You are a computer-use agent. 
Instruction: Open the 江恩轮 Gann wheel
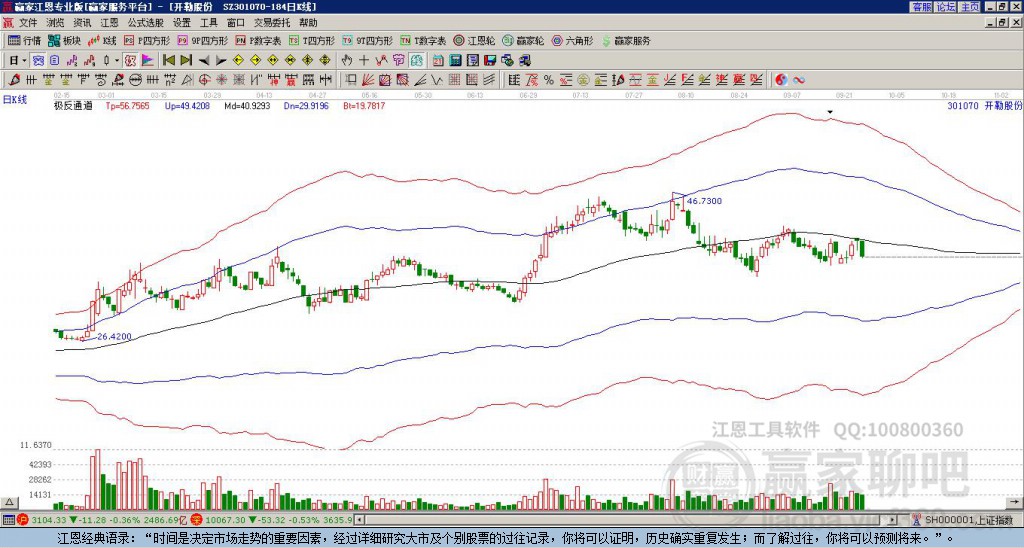tap(475, 40)
